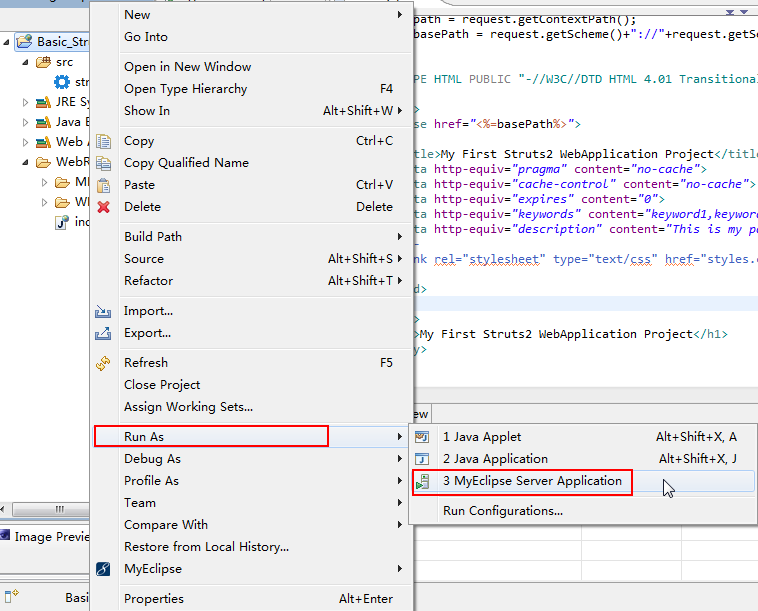
Task: Select the Run As menu entry
Action: point(253,436)
